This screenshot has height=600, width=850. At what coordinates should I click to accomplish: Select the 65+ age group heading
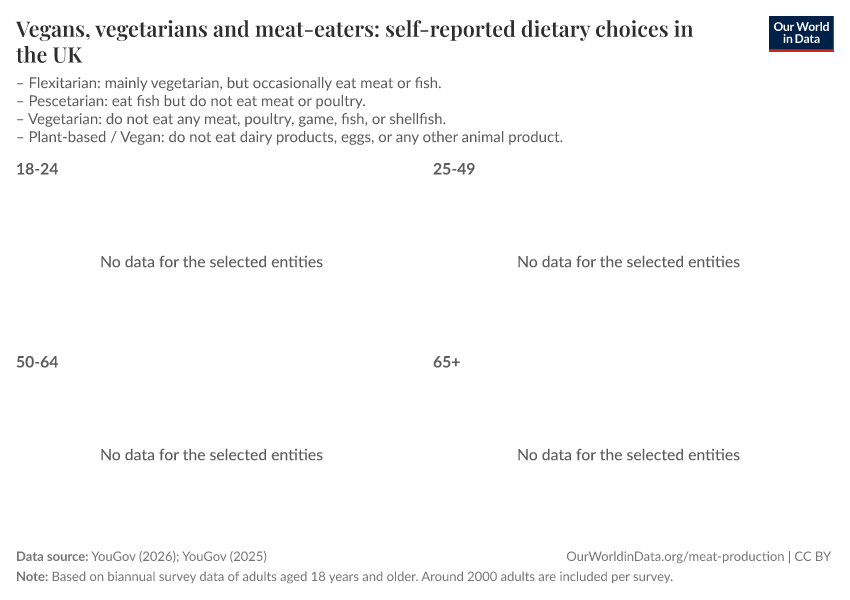coord(447,362)
